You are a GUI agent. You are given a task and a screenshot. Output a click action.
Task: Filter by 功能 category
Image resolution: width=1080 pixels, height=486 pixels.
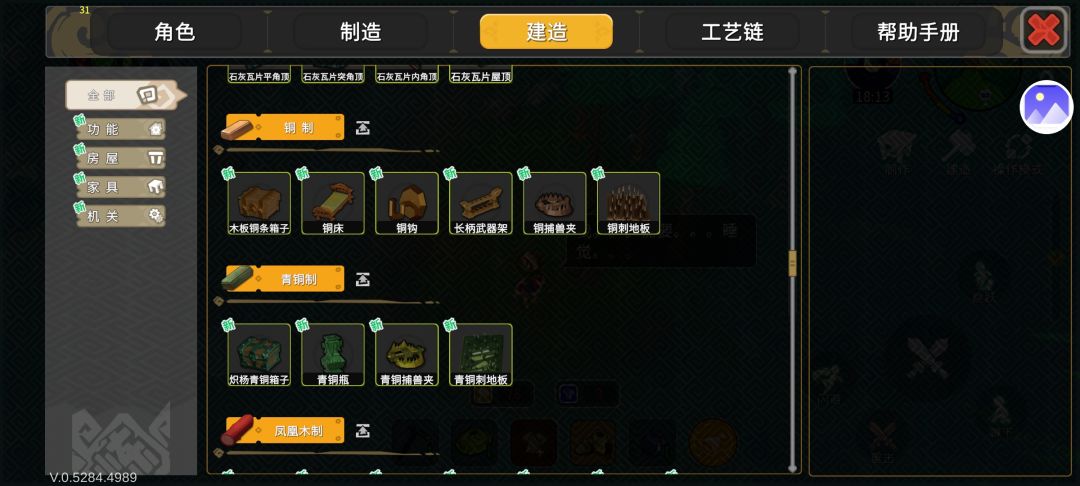[x=121, y=129]
